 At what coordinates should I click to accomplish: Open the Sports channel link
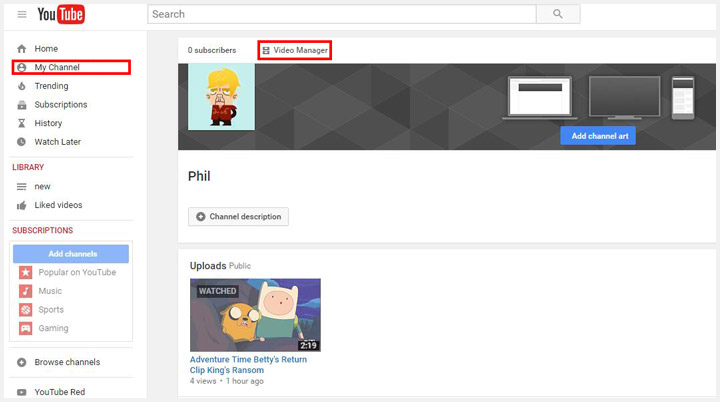click(51, 310)
